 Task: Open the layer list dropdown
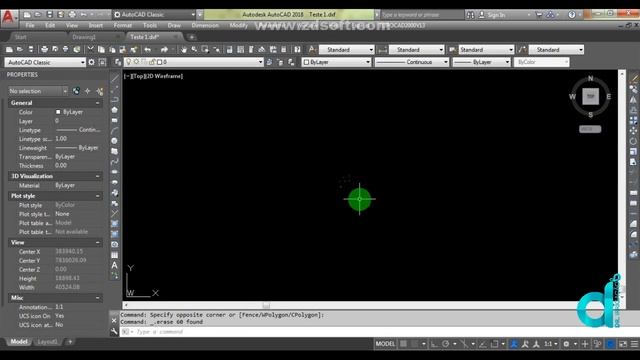pyautogui.click(x=260, y=62)
